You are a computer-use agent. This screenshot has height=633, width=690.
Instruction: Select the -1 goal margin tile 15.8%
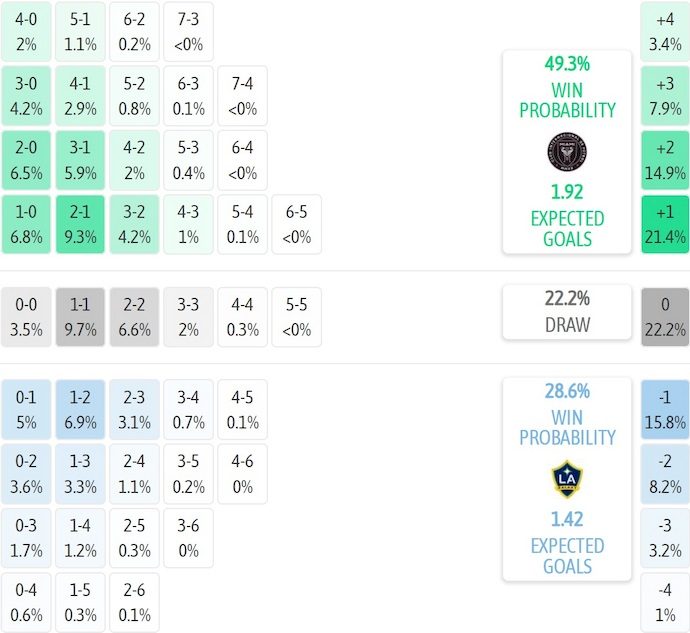click(665, 409)
